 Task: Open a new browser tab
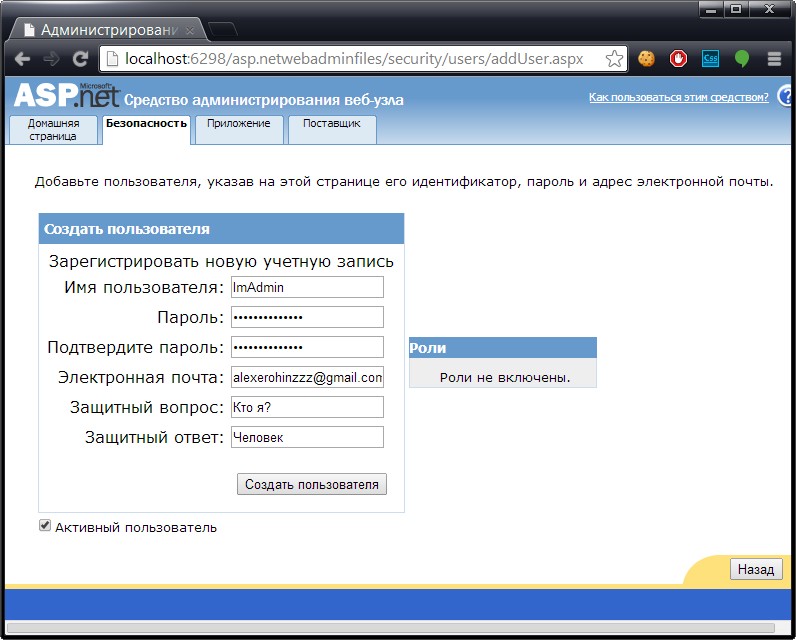coord(222,29)
